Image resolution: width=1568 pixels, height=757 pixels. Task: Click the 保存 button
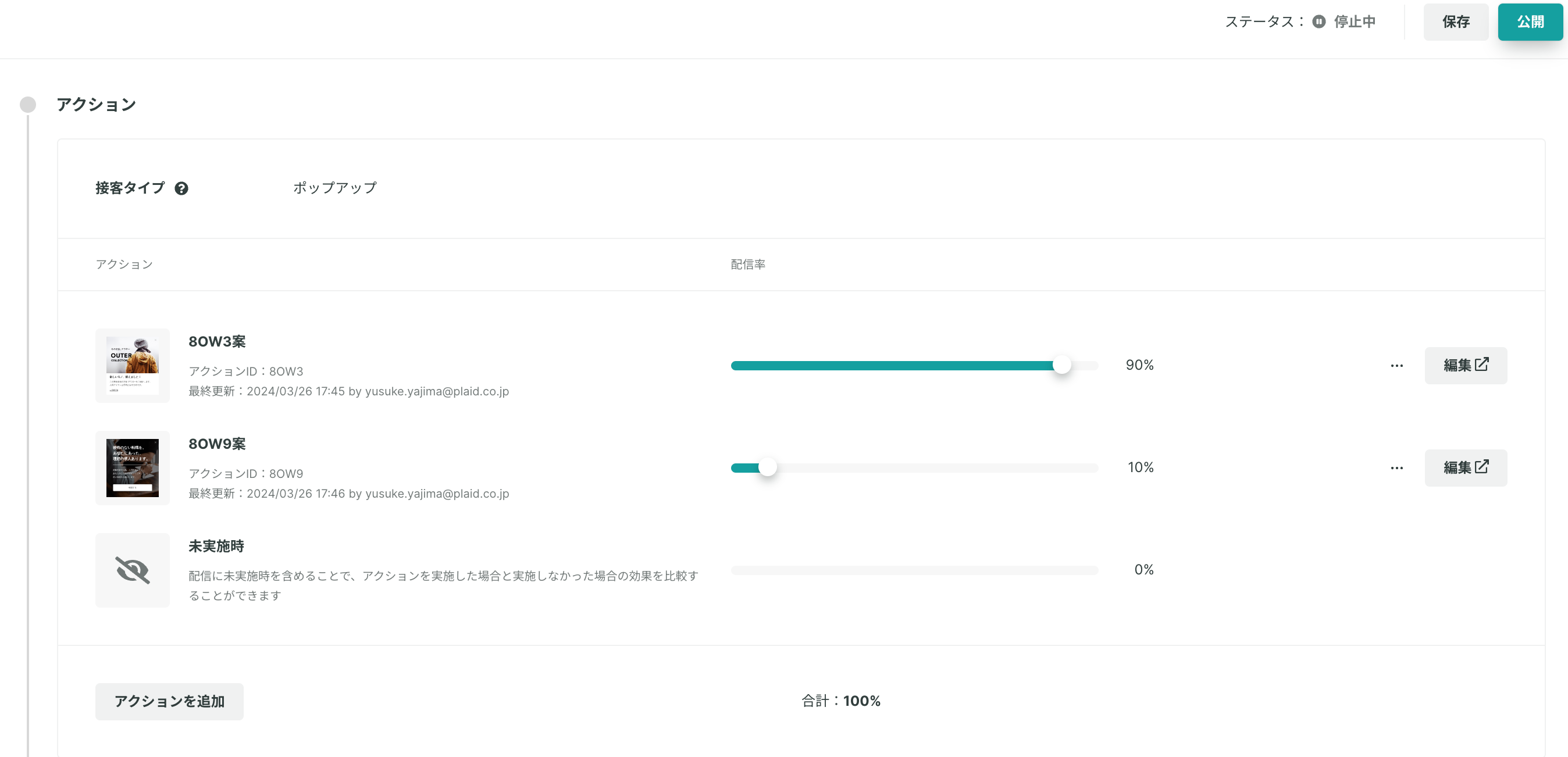coord(1456,22)
